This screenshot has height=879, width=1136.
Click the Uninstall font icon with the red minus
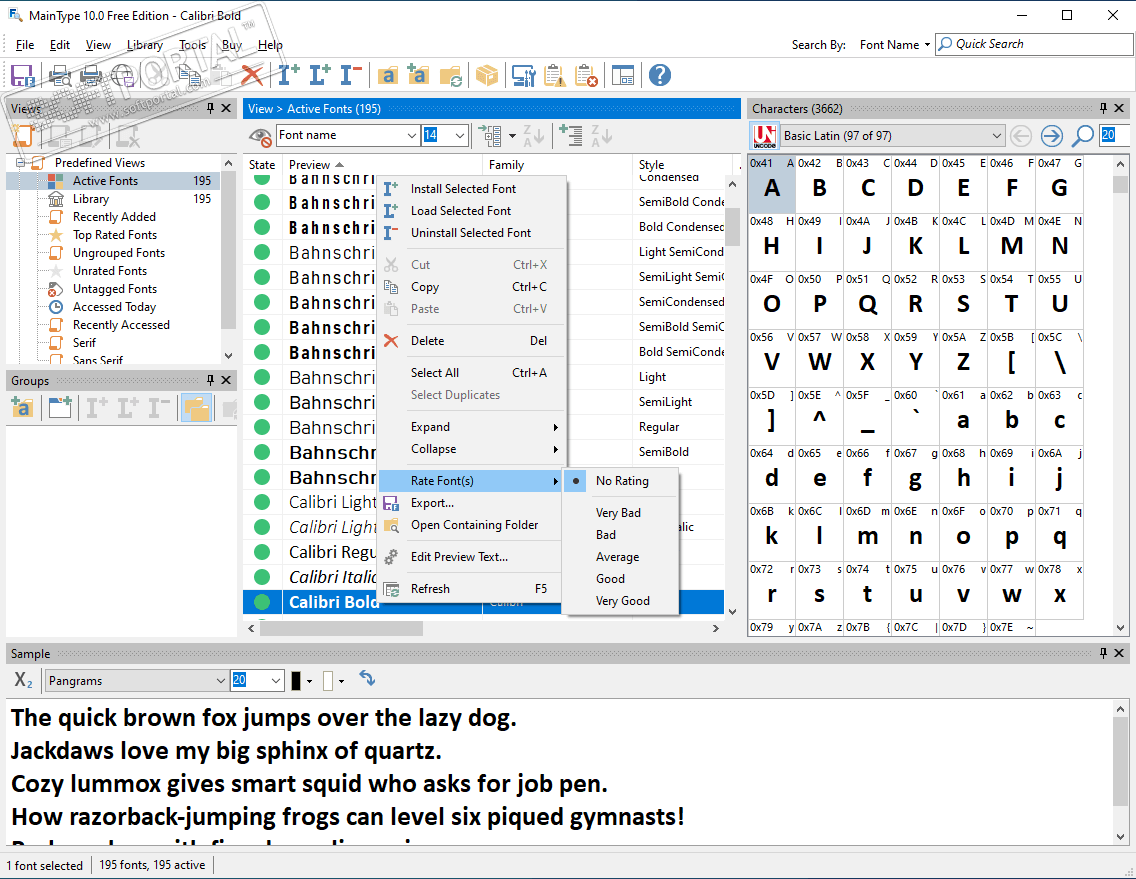tap(351, 75)
